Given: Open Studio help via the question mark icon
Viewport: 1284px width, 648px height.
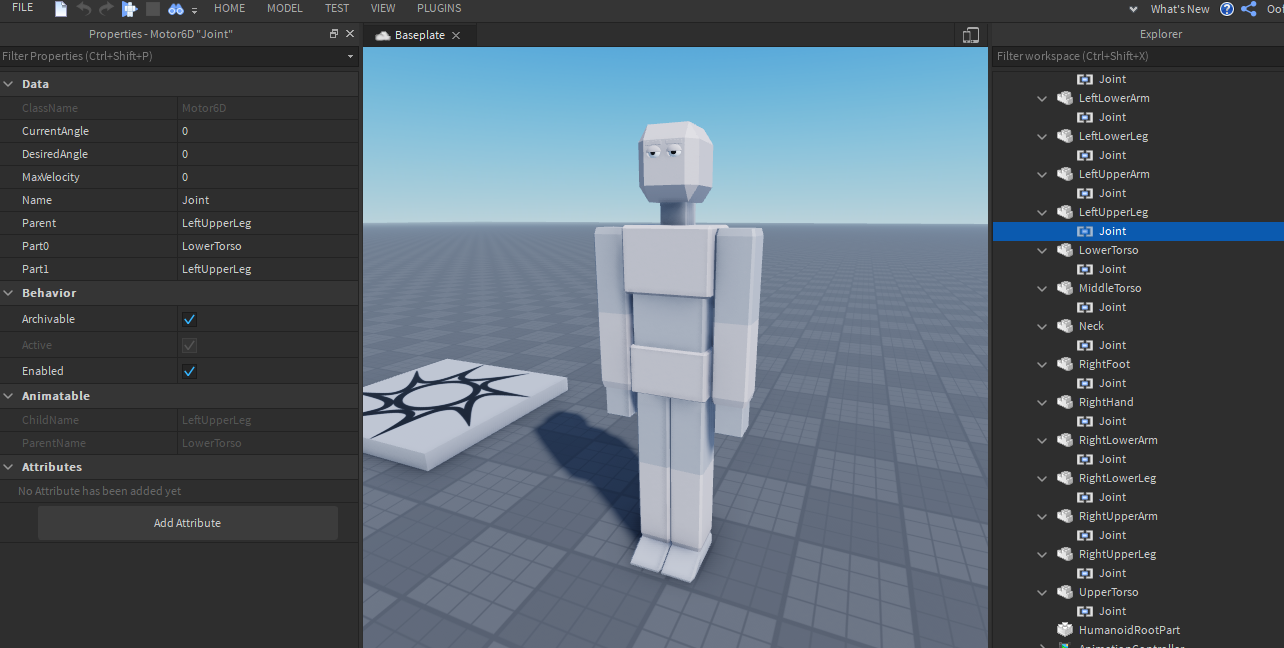Looking at the screenshot, I should click(x=1227, y=9).
